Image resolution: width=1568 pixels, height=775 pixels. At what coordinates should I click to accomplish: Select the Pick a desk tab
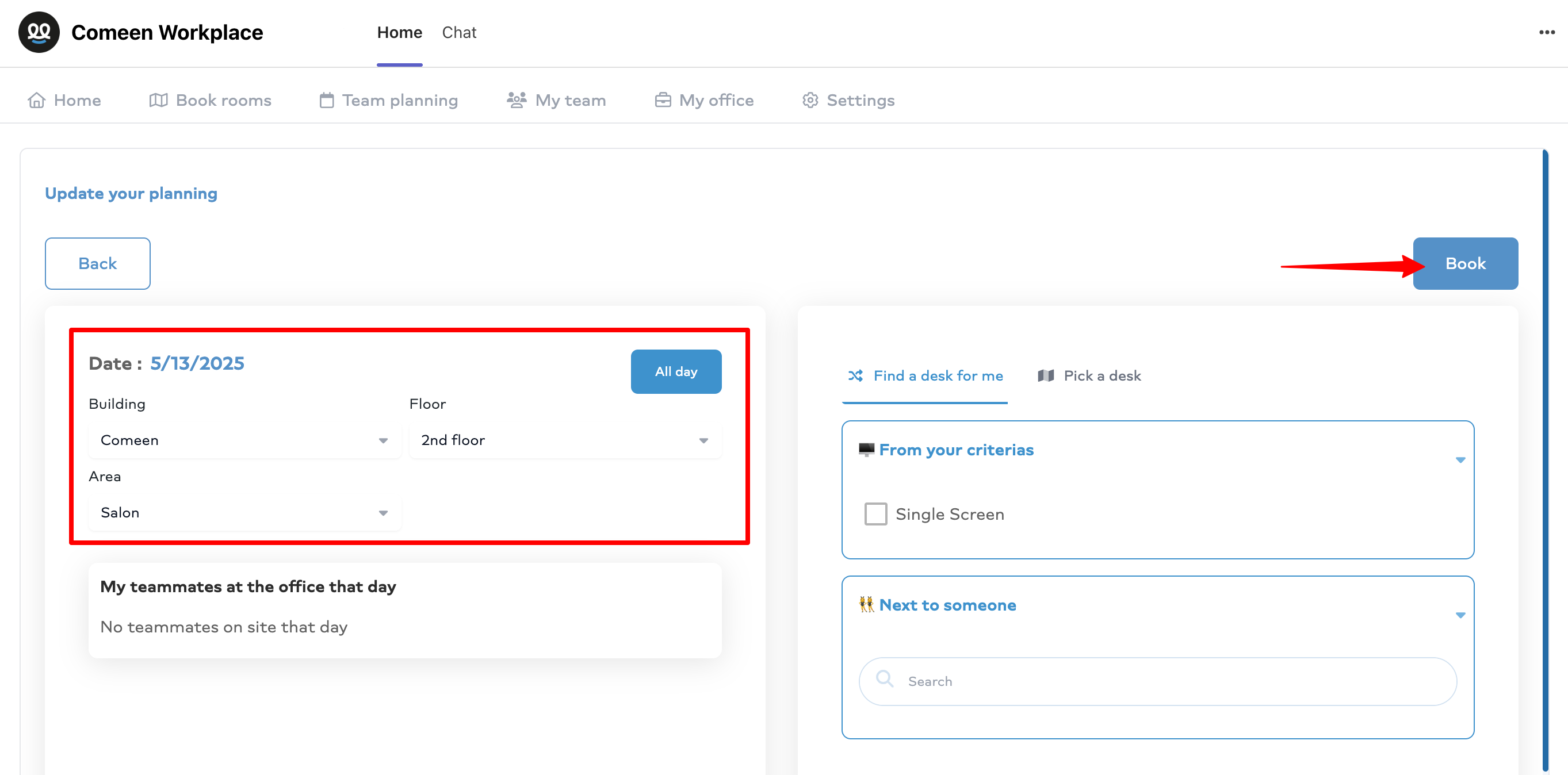[1089, 376]
